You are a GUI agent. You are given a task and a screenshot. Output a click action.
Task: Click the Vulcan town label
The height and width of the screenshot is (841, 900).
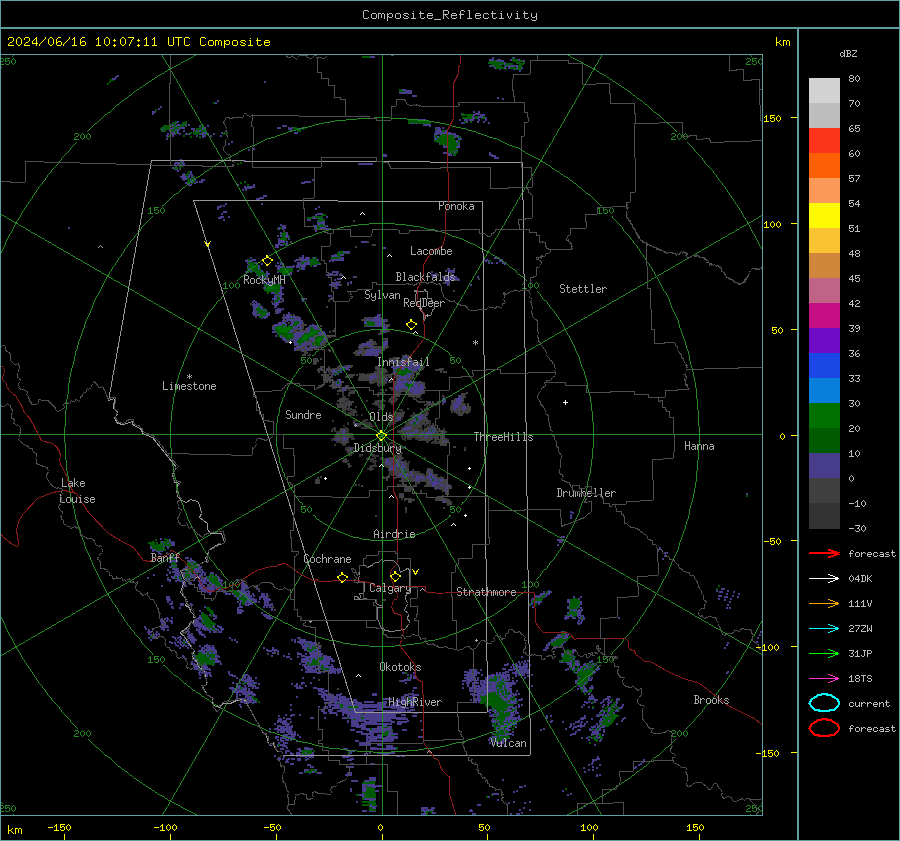point(508,743)
